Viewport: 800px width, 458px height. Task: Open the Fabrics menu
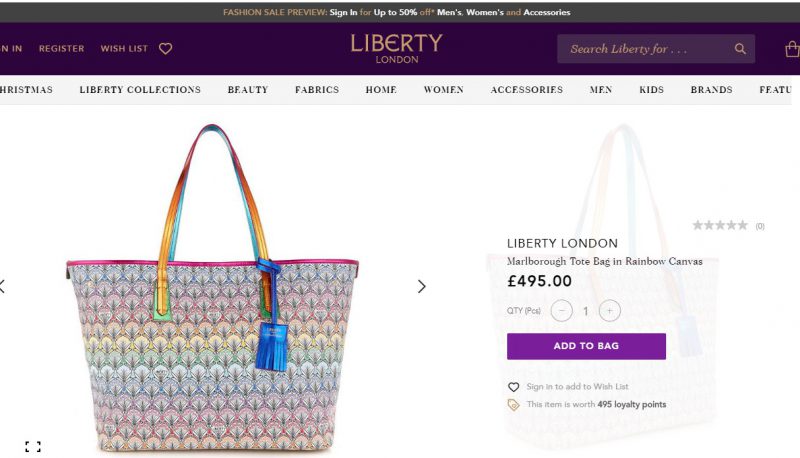[317, 90]
